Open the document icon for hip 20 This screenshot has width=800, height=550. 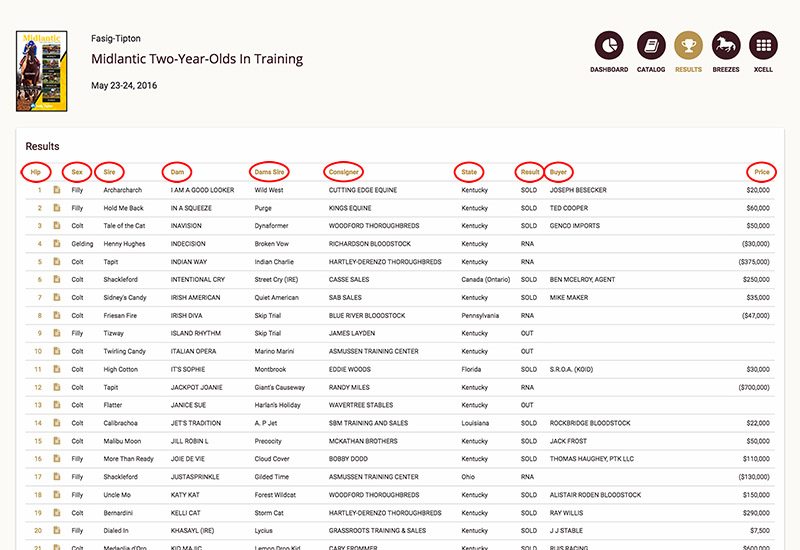57,531
